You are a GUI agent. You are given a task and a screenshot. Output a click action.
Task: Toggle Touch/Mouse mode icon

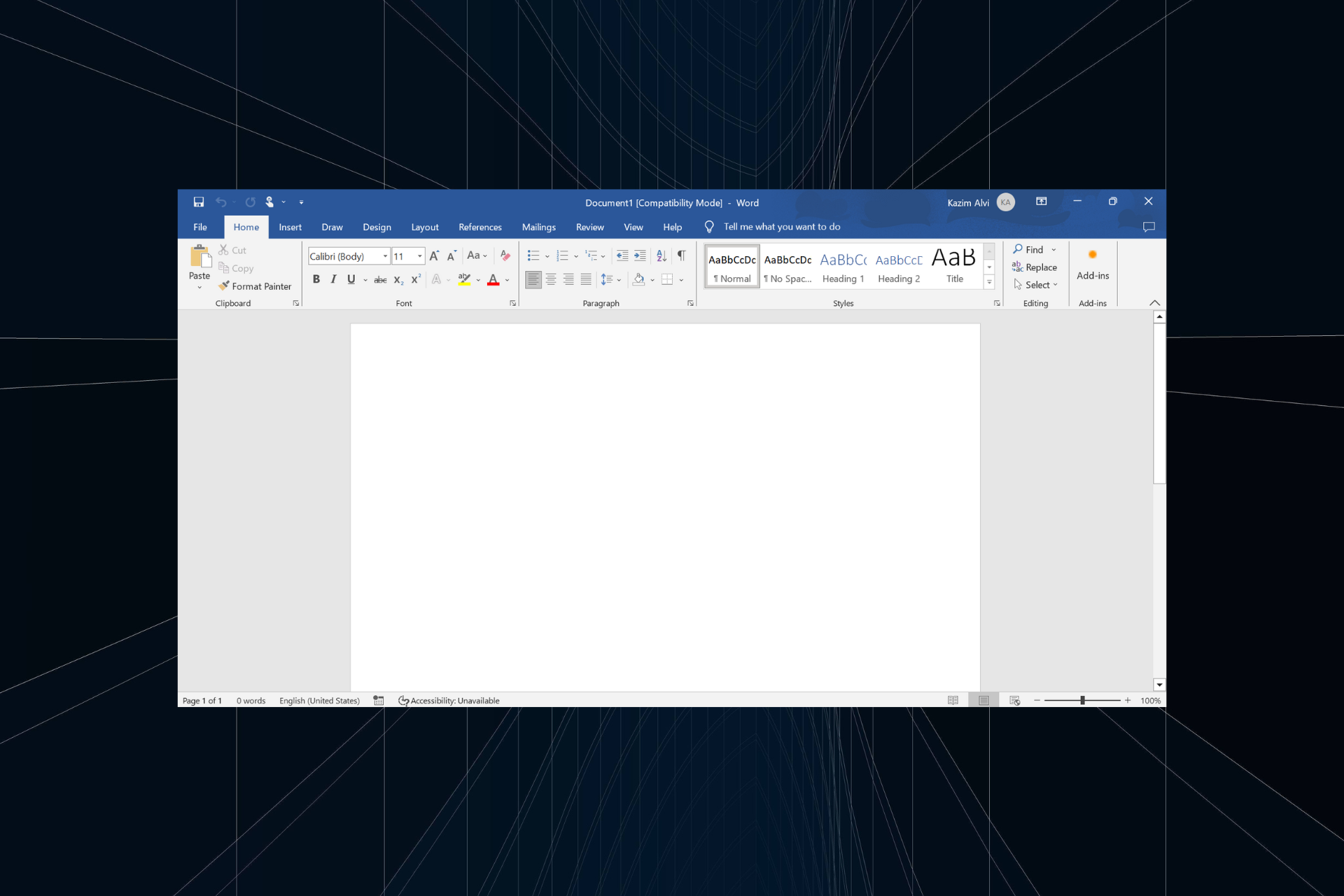(x=269, y=202)
